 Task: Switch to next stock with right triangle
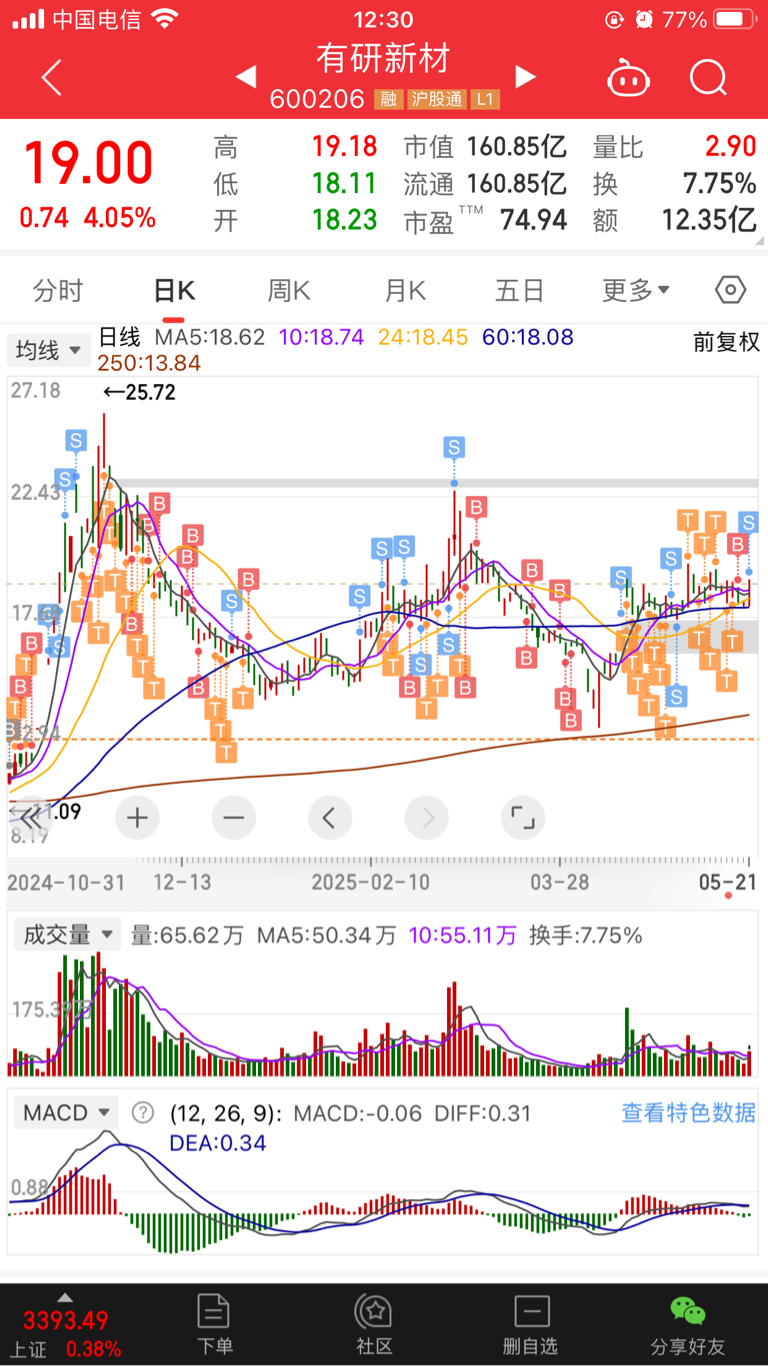click(525, 76)
